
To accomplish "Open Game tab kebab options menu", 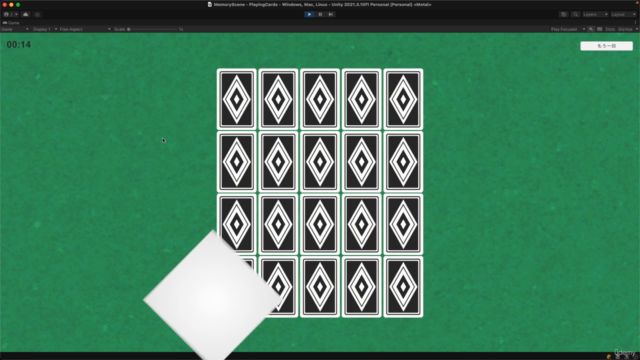I will 636,23.
